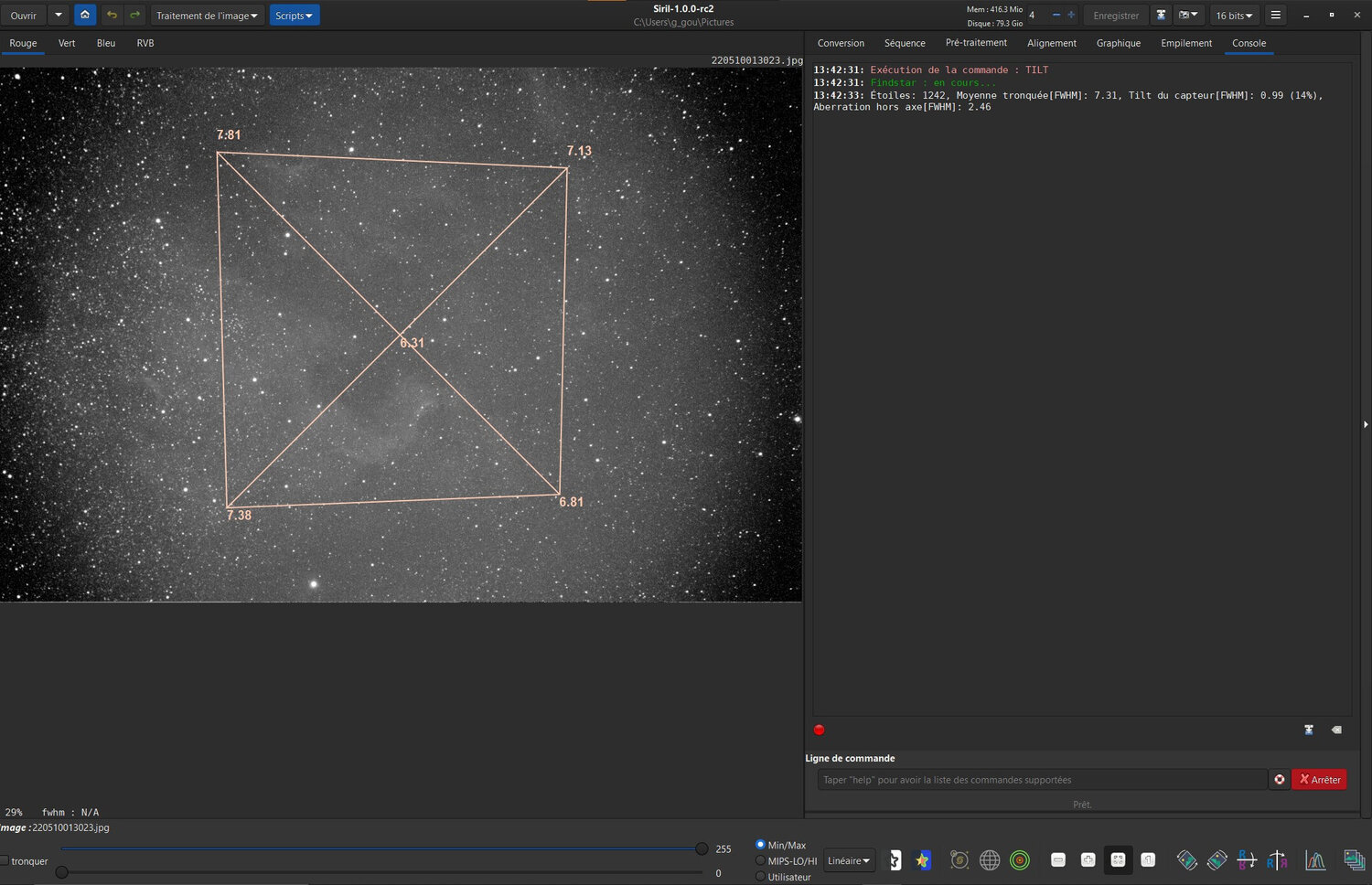Click the Ouvrir button
This screenshot has width=1372, height=885.
pyautogui.click(x=24, y=16)
